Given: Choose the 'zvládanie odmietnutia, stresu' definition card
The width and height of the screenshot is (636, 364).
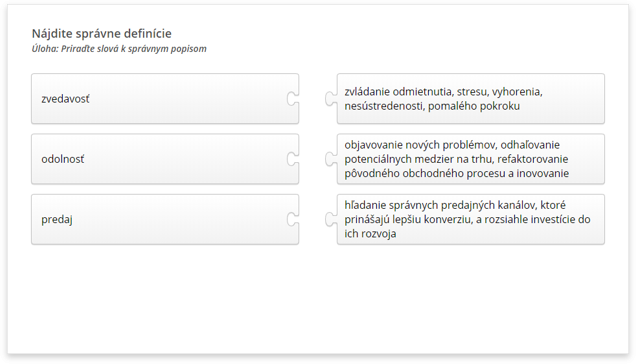Looking at the screenshot, I should click(471, 99).
